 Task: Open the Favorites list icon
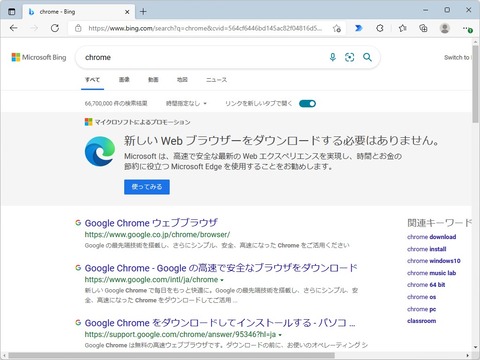[x=402, y=28]
